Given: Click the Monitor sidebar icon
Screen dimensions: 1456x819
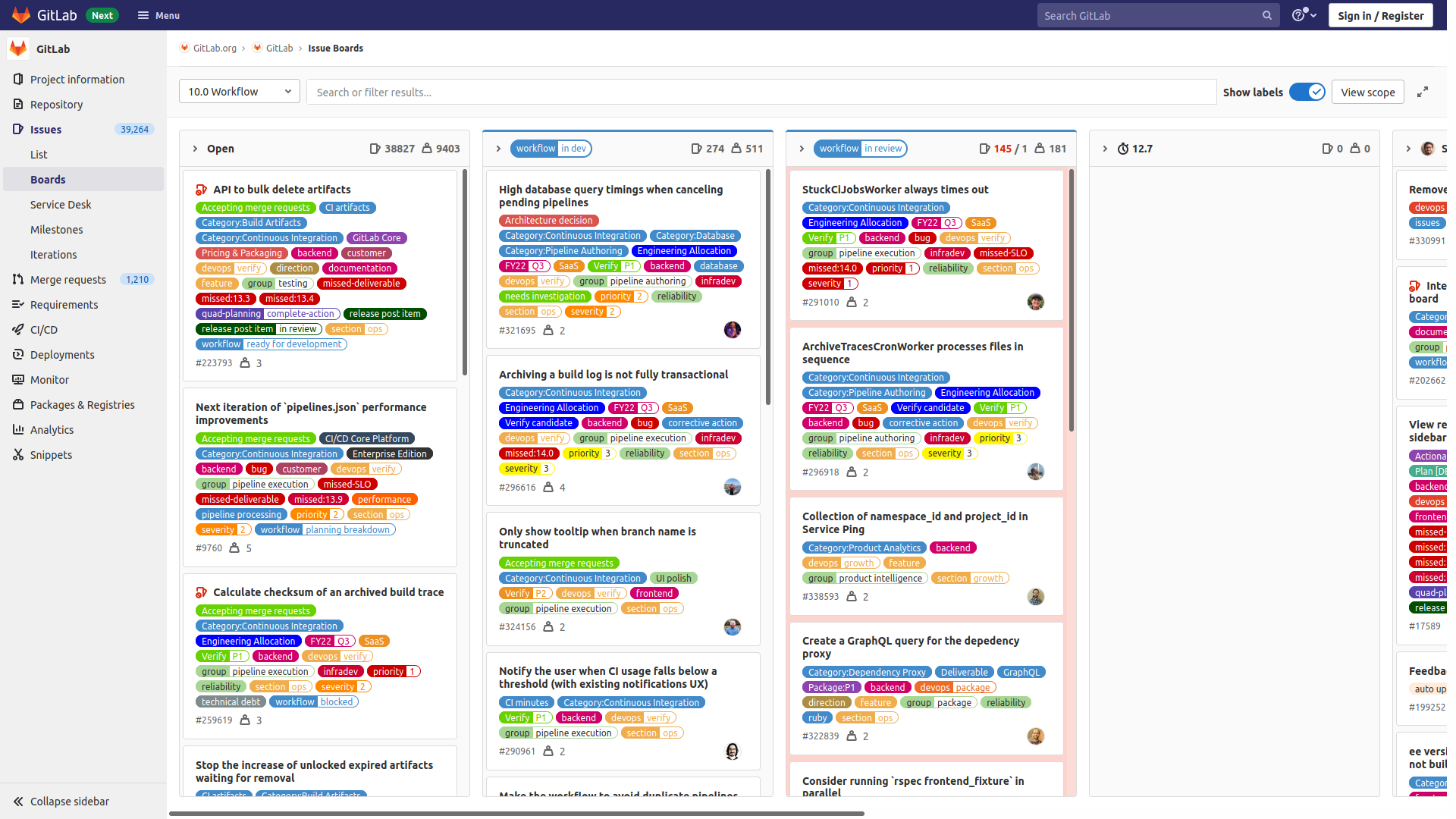Looking at the screenshot, I should click(x=18, y=380).
